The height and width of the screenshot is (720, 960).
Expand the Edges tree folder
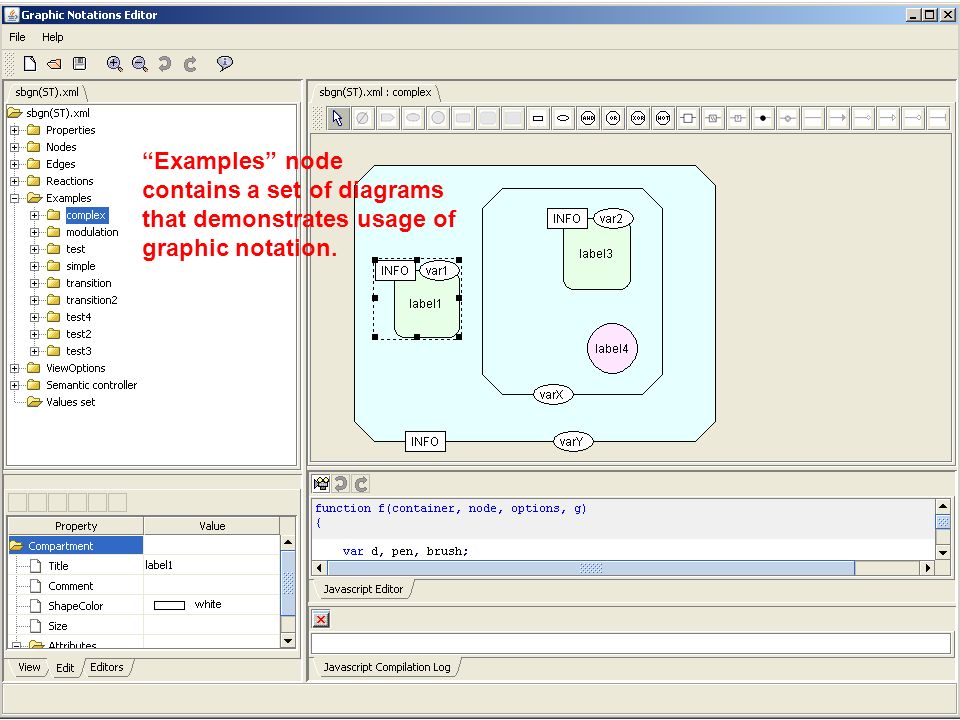[15, 164]
